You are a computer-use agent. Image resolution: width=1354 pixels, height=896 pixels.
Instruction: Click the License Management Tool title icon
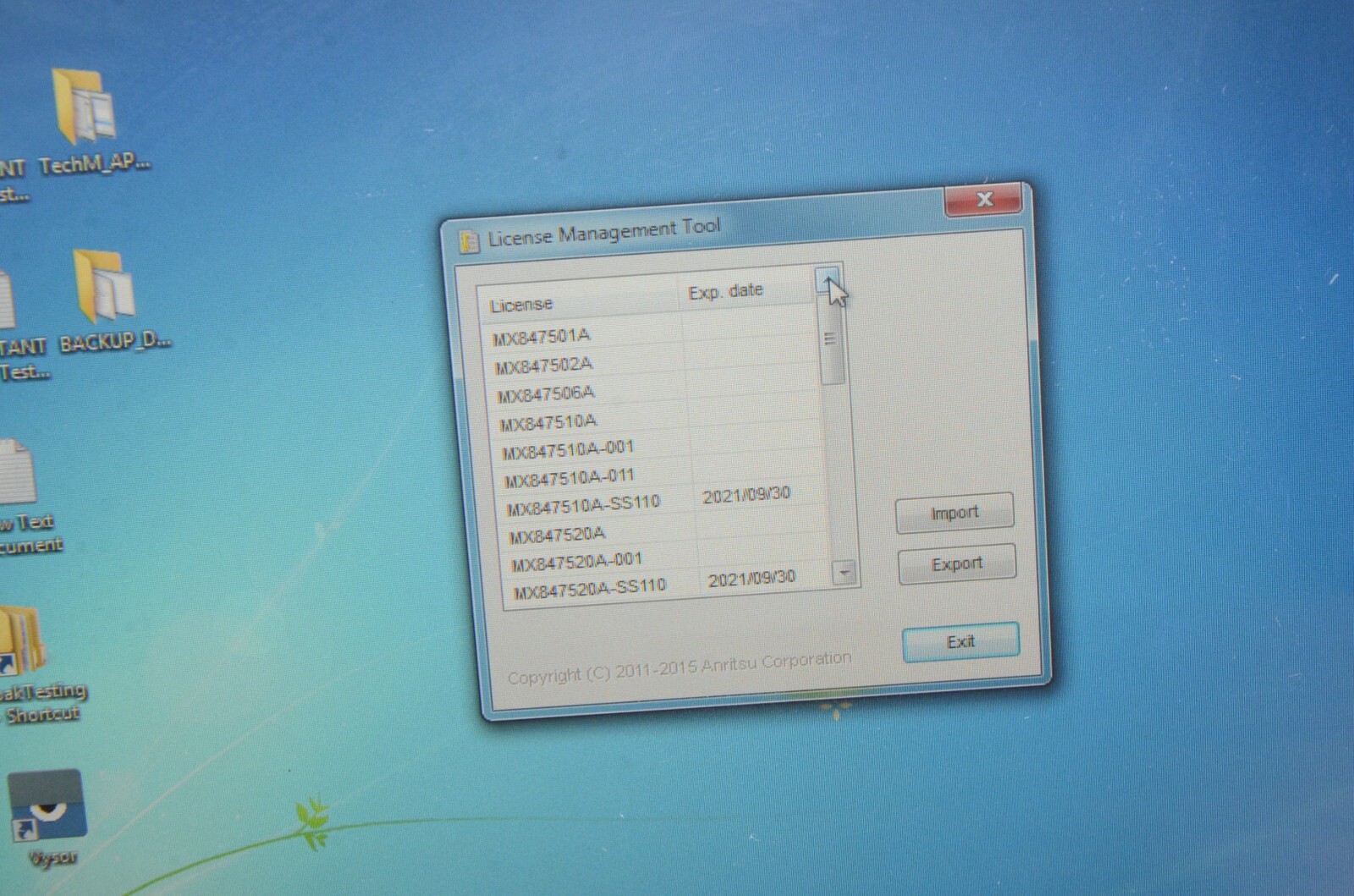click(x=468, y=241)
